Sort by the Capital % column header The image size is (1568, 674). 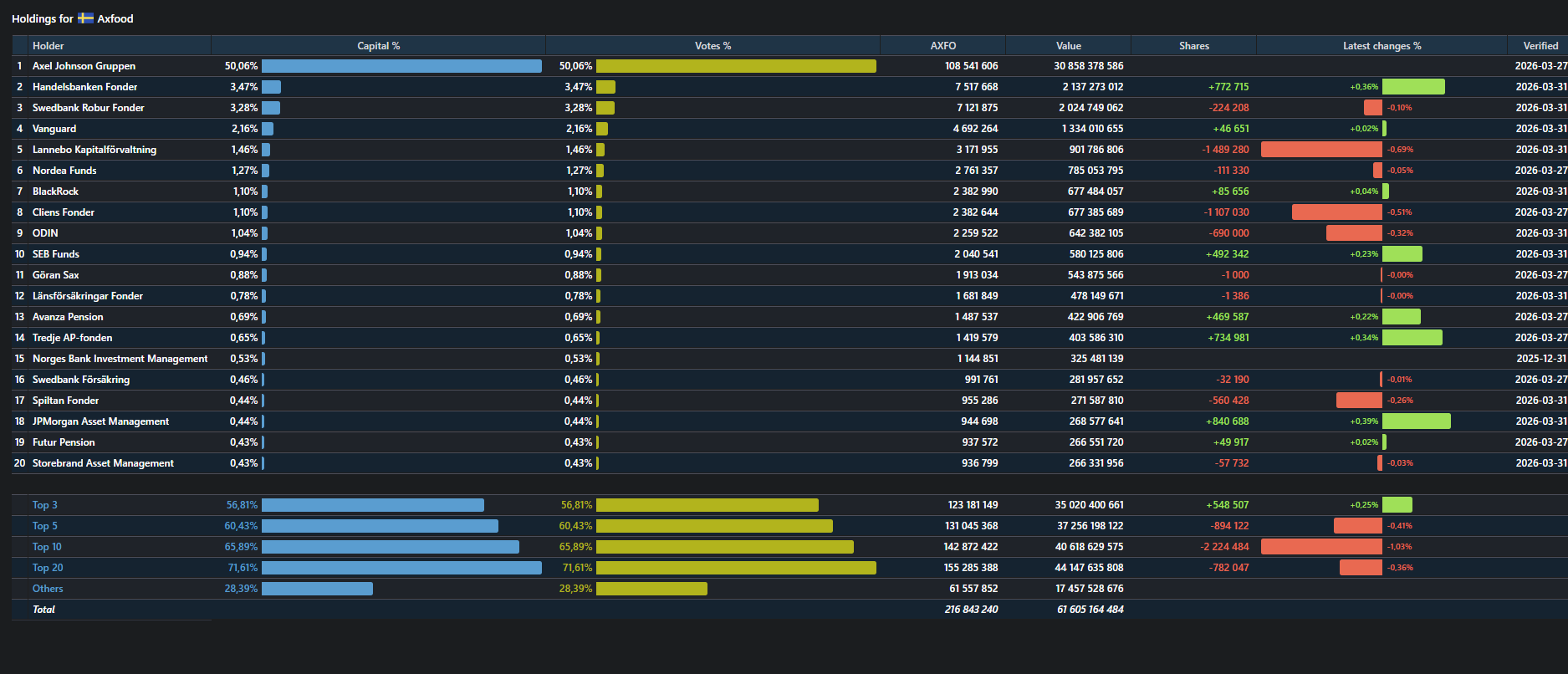[379, 46]
